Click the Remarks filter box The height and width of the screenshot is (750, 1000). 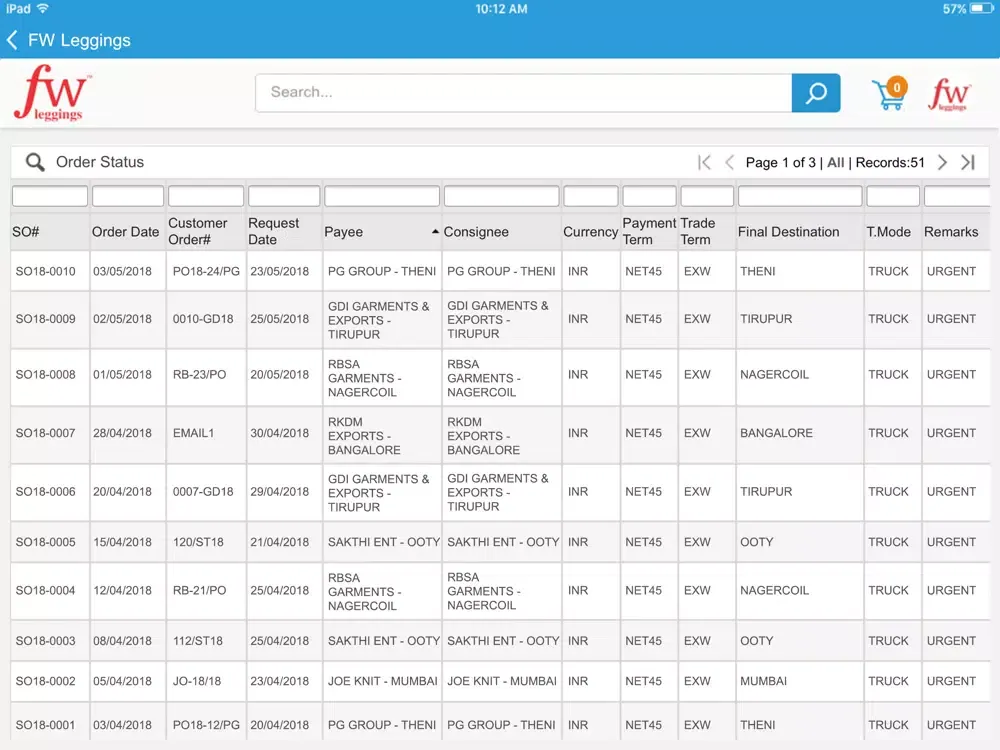coord(957,196)
